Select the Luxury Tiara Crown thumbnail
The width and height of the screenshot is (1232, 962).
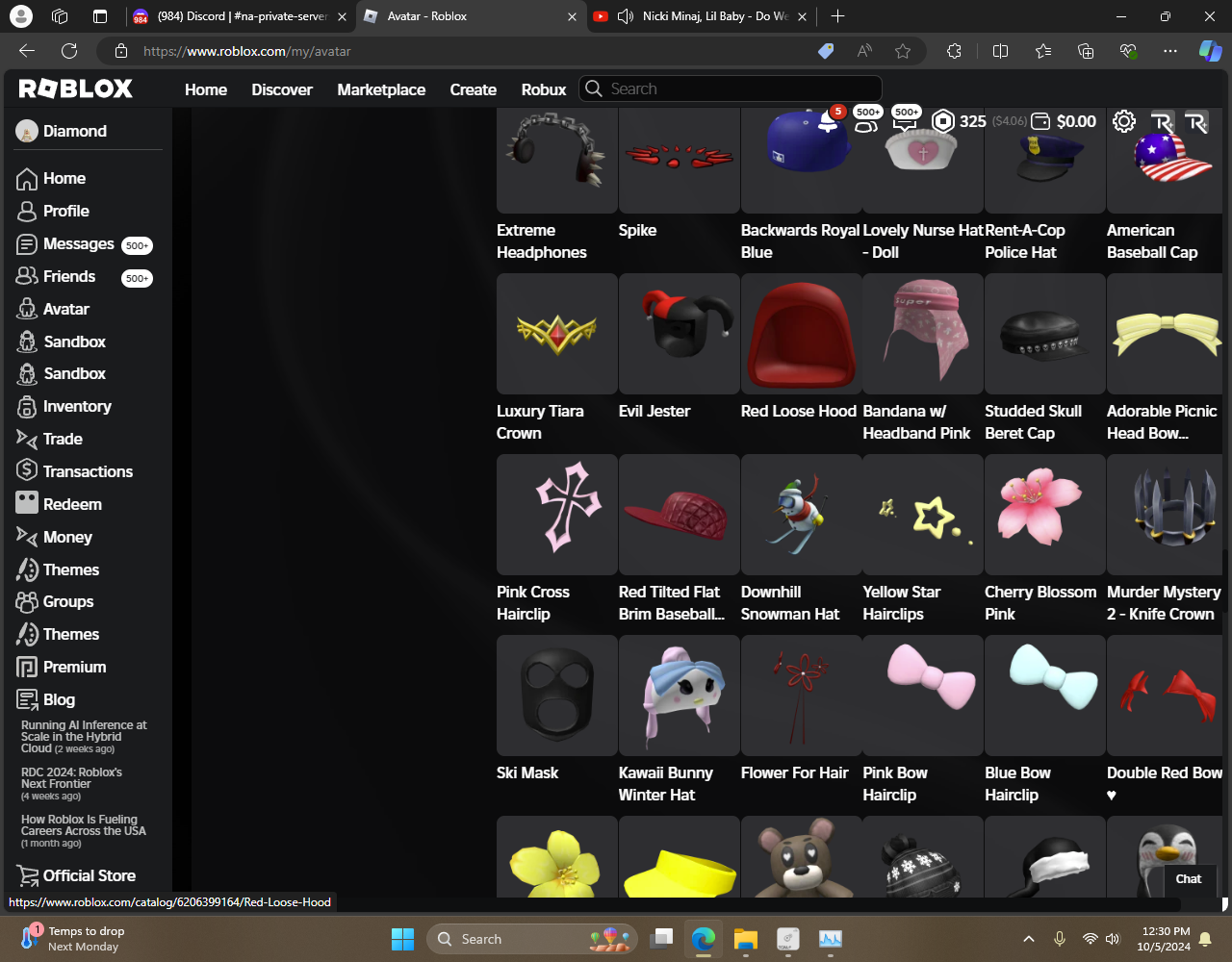[x=556, y=334]
